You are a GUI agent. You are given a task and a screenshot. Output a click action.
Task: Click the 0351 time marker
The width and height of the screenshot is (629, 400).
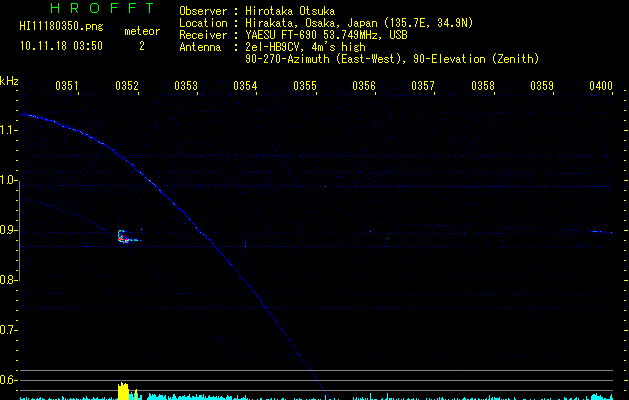67,85
